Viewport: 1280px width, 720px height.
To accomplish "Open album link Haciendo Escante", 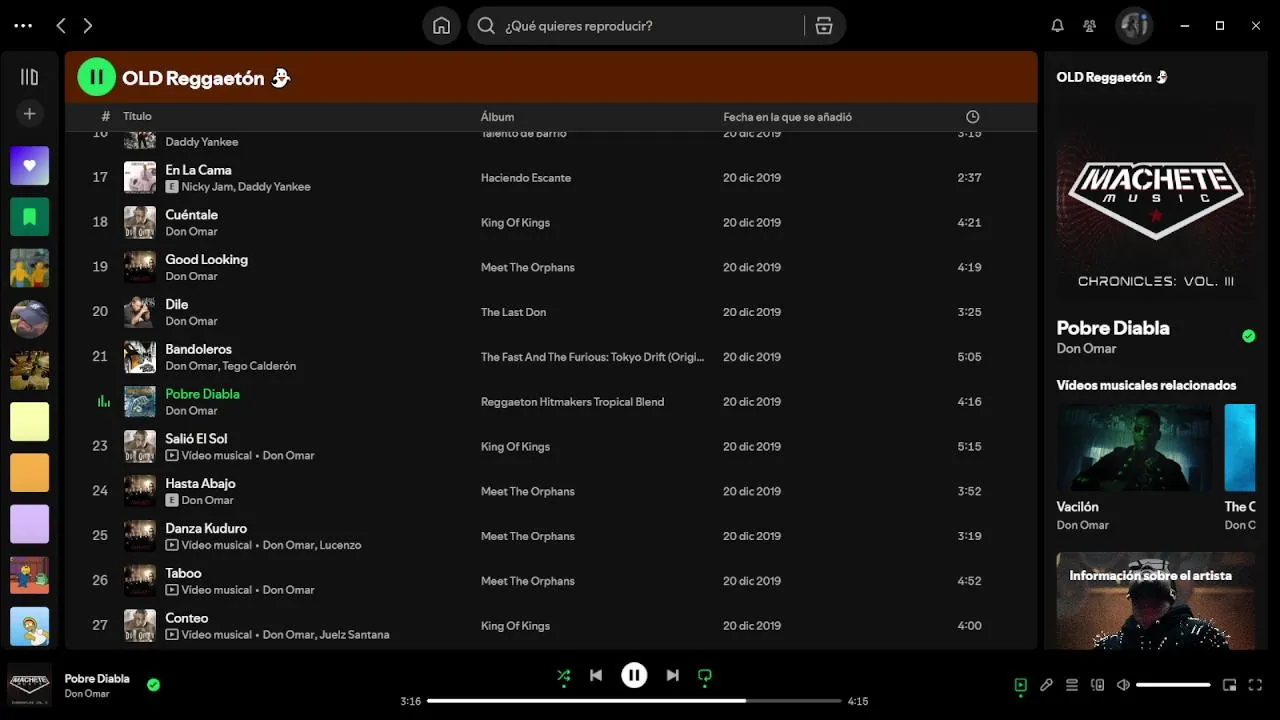I will 526,178.
